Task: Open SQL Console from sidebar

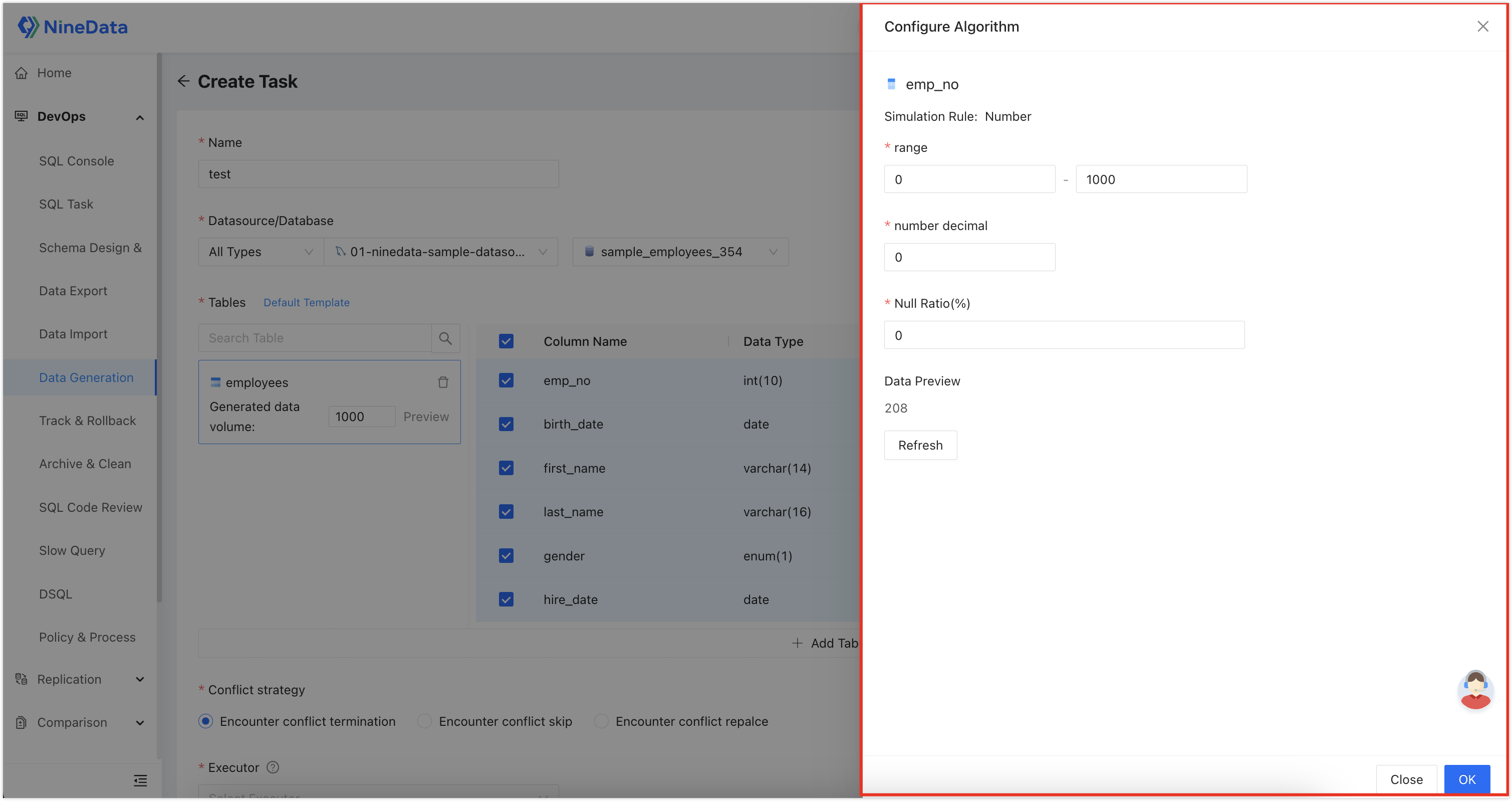Action: pyautogui.click(x=76, y=161)
